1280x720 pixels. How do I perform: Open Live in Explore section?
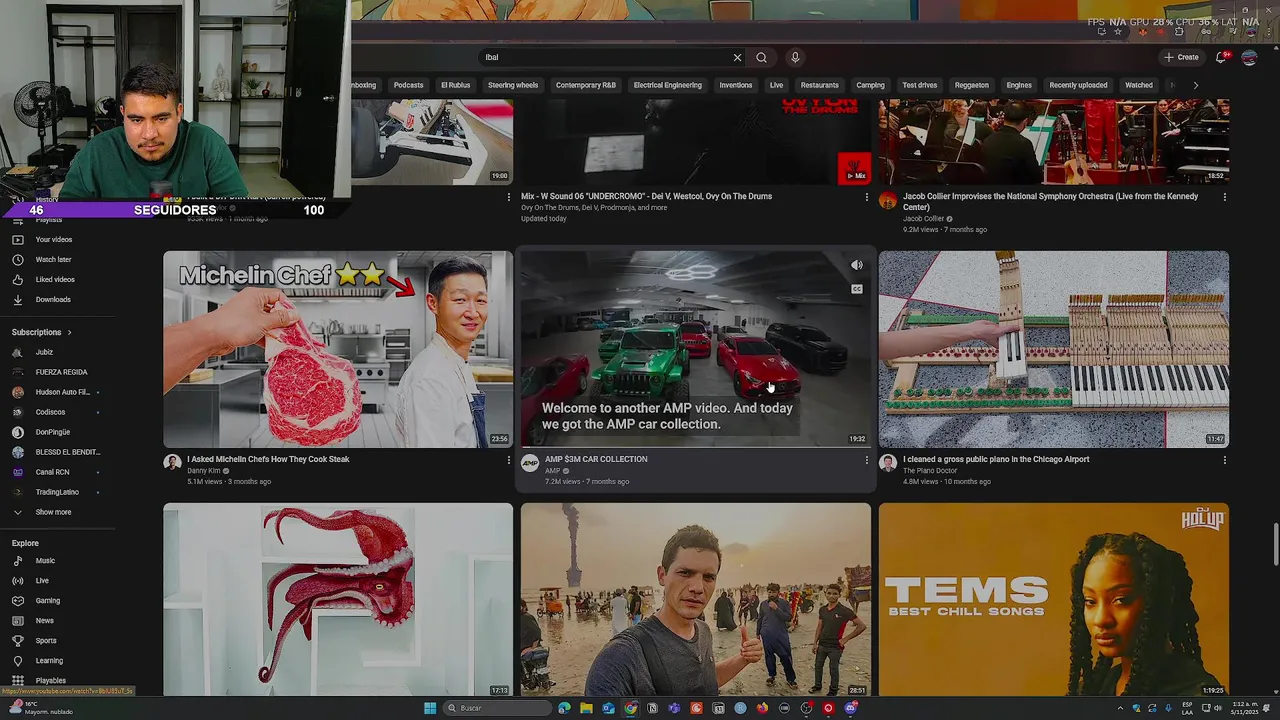[x=42, y=581]
